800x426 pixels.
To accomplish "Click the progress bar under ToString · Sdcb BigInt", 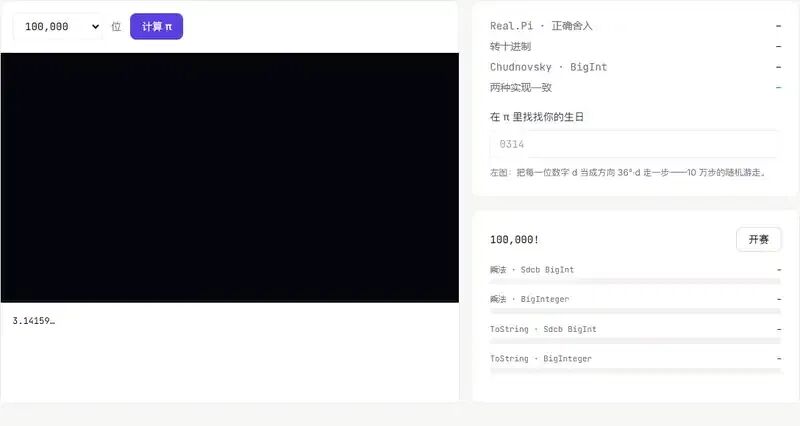I will 635,341.
